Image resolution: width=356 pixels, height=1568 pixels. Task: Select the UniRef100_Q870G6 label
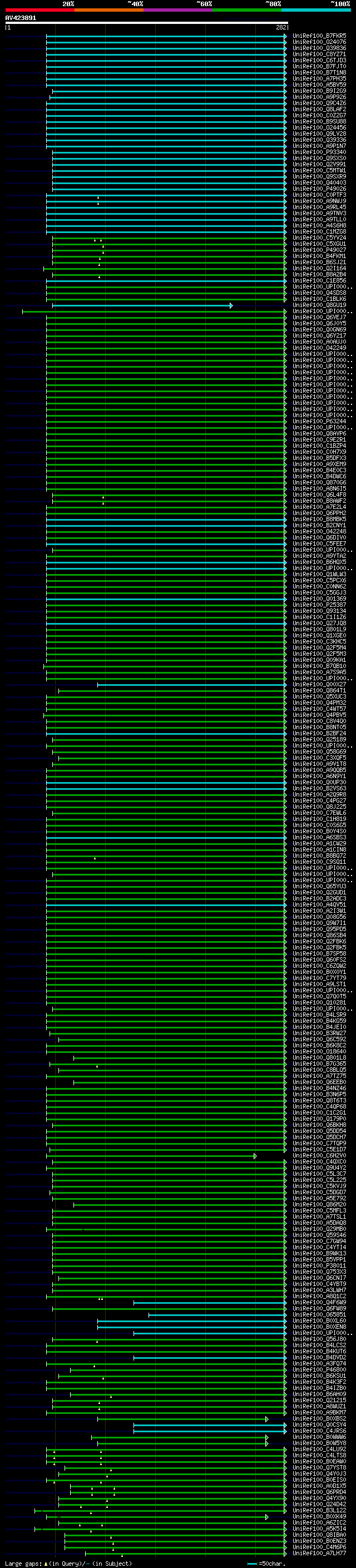click(x=319, y=483)
